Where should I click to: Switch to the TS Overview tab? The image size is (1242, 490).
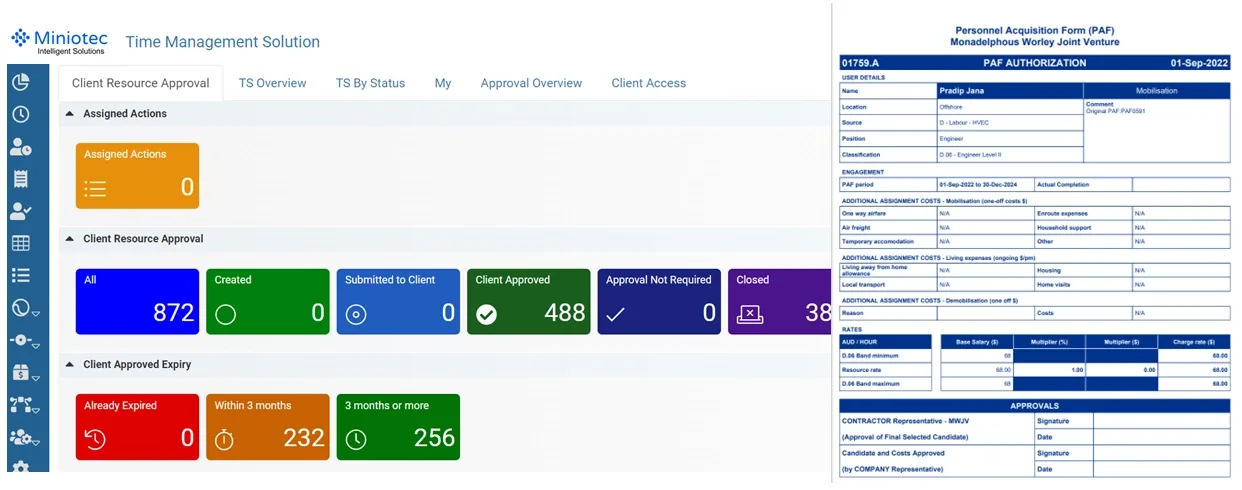pyautogui.click(x=272, y=83)
